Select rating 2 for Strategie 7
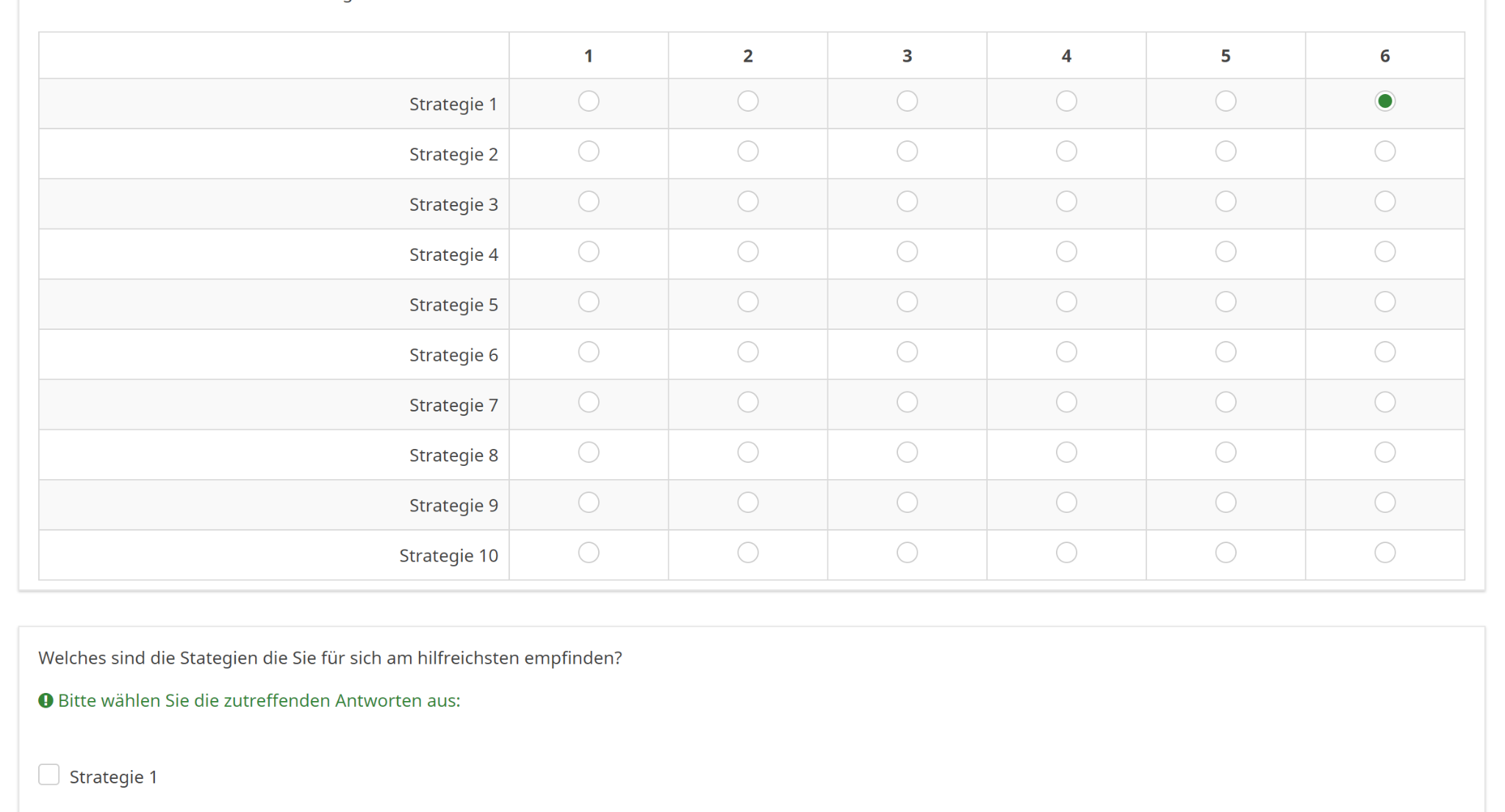 pyautogui.click(x=747, y=402)
